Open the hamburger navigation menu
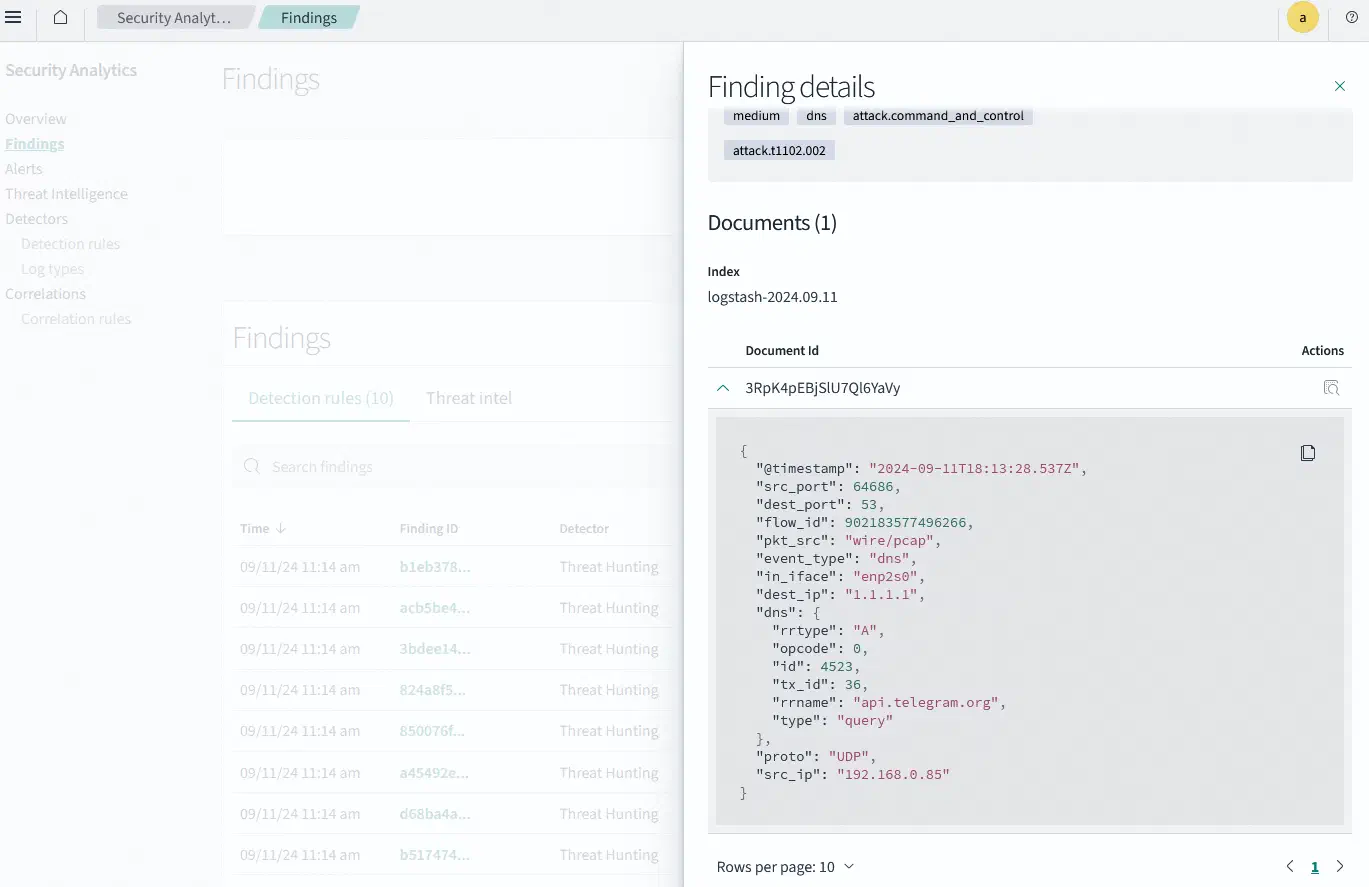Screen dimensions: 1369x887 pos(14,18)
